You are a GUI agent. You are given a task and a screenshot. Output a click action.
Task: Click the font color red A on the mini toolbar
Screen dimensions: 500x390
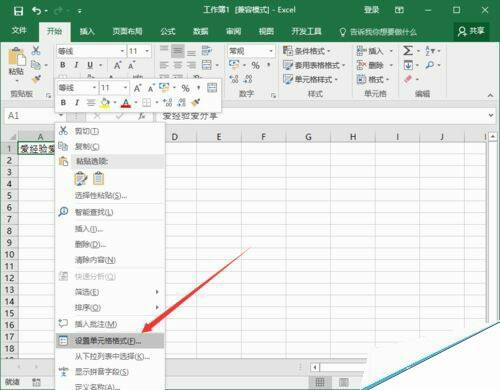(x=126, y=103)
